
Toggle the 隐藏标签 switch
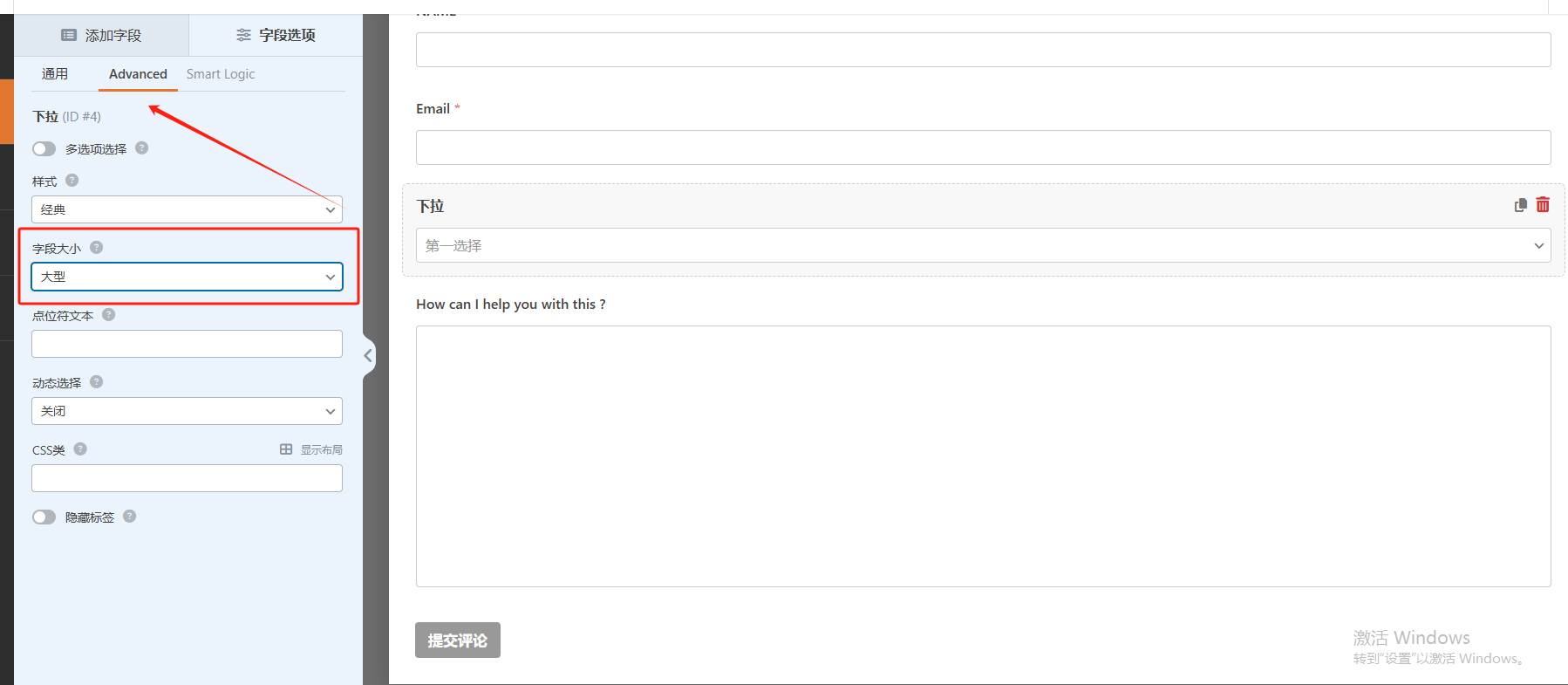click(x=44, y=517)
